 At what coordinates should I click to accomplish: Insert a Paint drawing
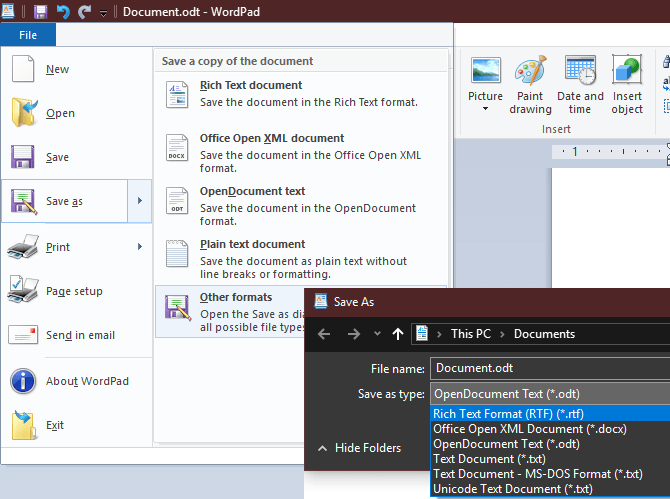[530, 85]
